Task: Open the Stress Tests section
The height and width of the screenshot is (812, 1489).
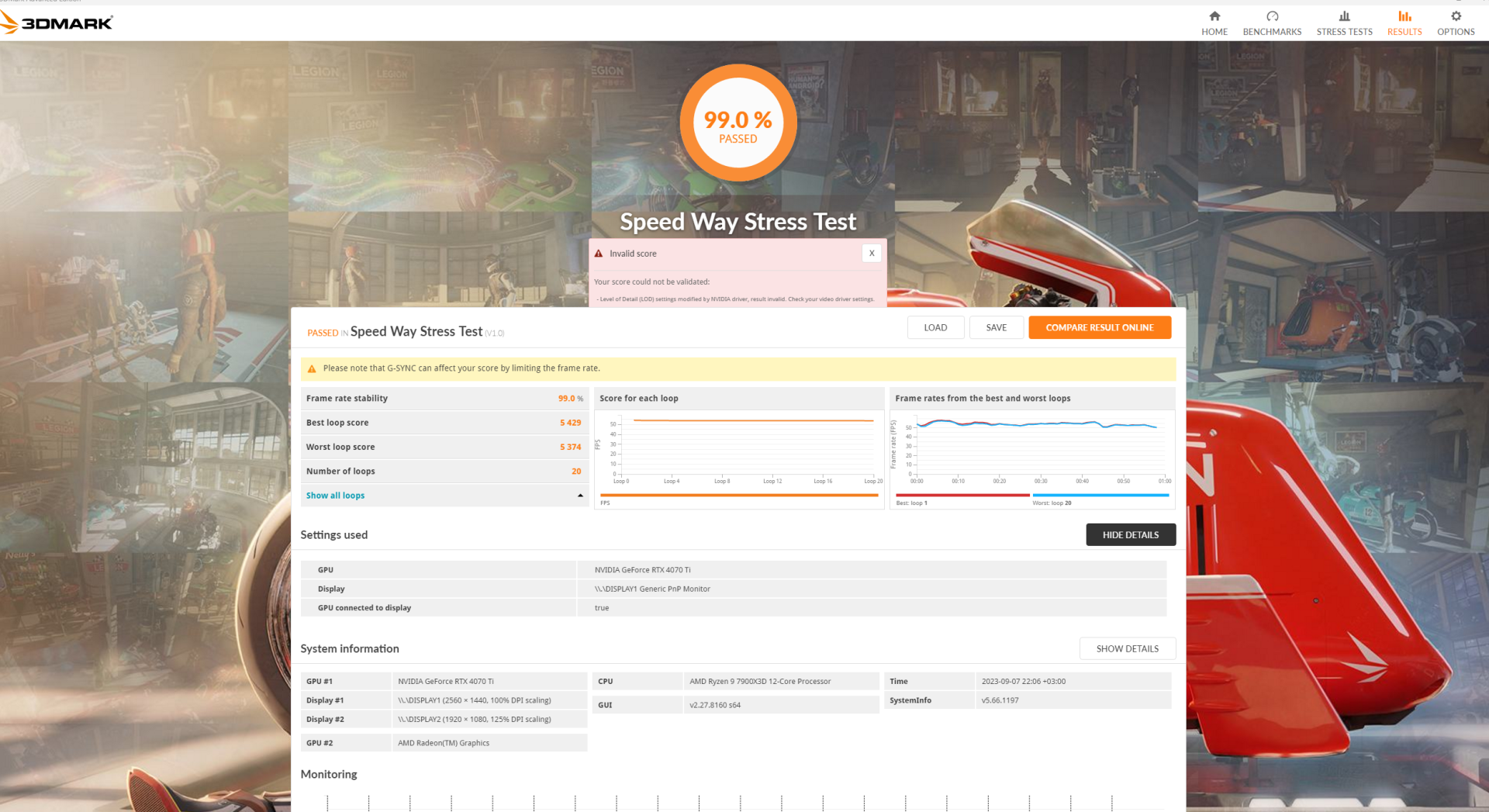Action: [1344, 23]
